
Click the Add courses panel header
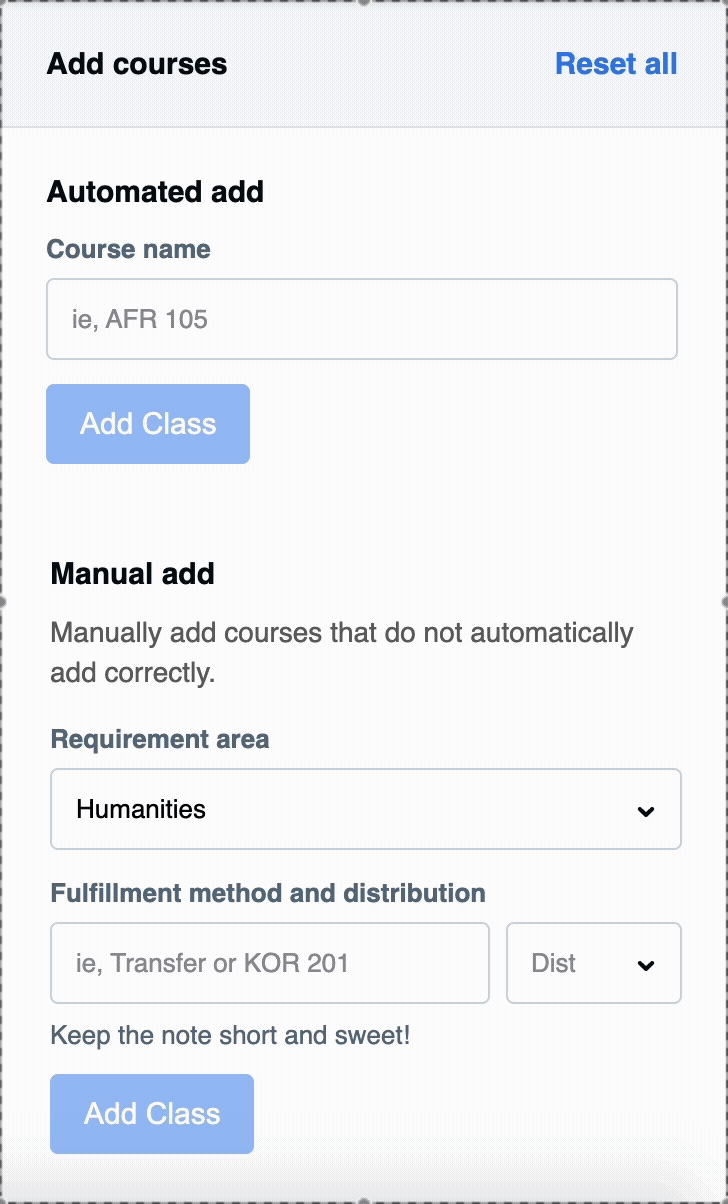(x=136, y=64)
